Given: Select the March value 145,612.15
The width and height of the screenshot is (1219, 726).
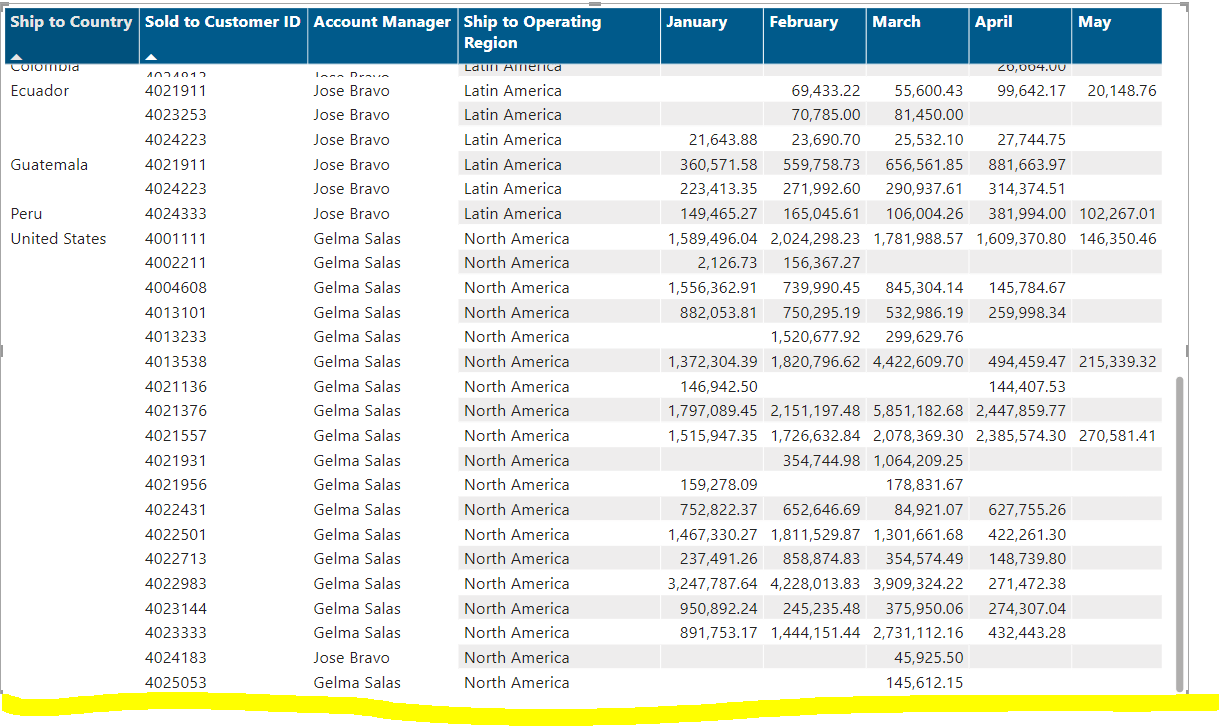Looking at the screenshot, I should click(925, 683).
